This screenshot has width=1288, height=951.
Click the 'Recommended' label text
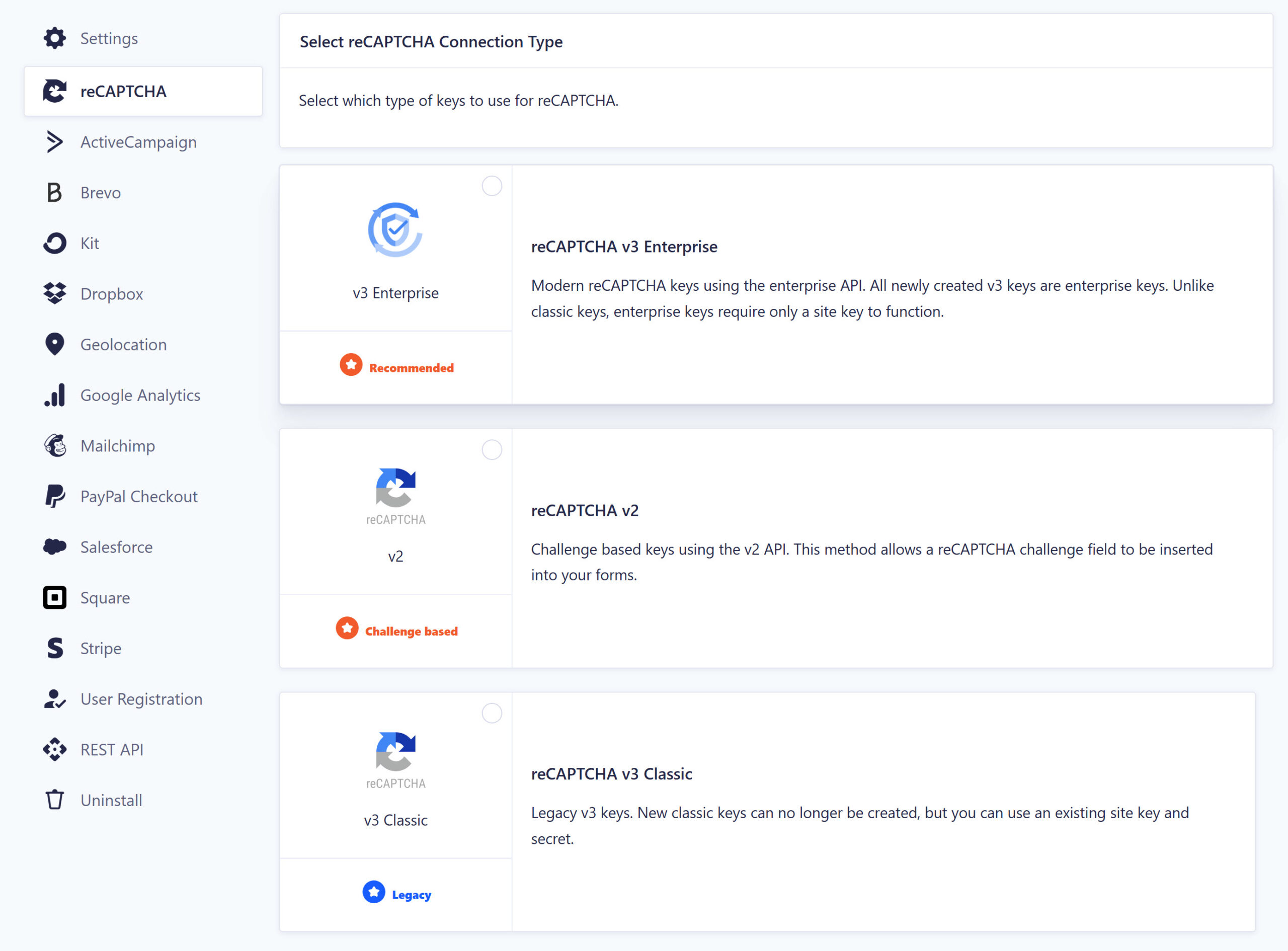point(412,368)
